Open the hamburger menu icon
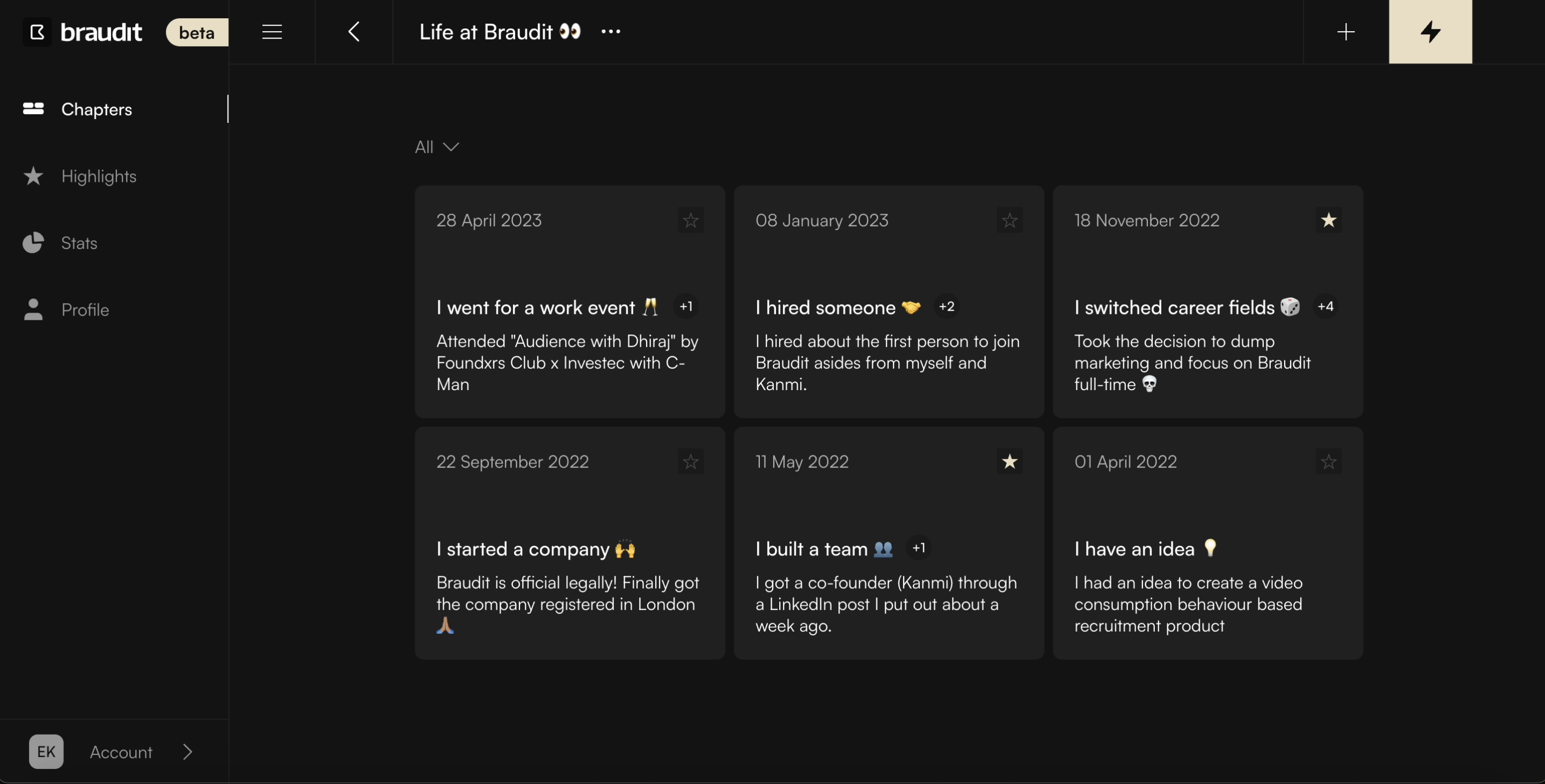Image resolution: width=1545 pixels, height=784 pixels. (272, 32)
